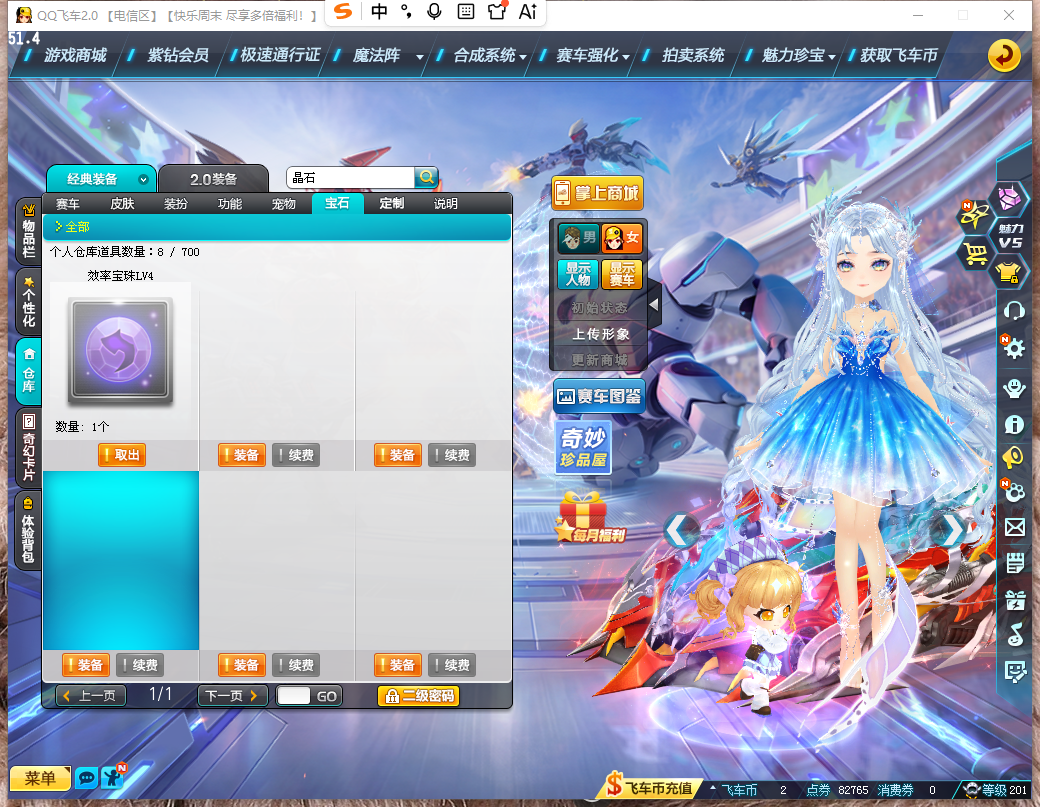
Task: Click the 上传形象 button
Action: pos(600,334)
